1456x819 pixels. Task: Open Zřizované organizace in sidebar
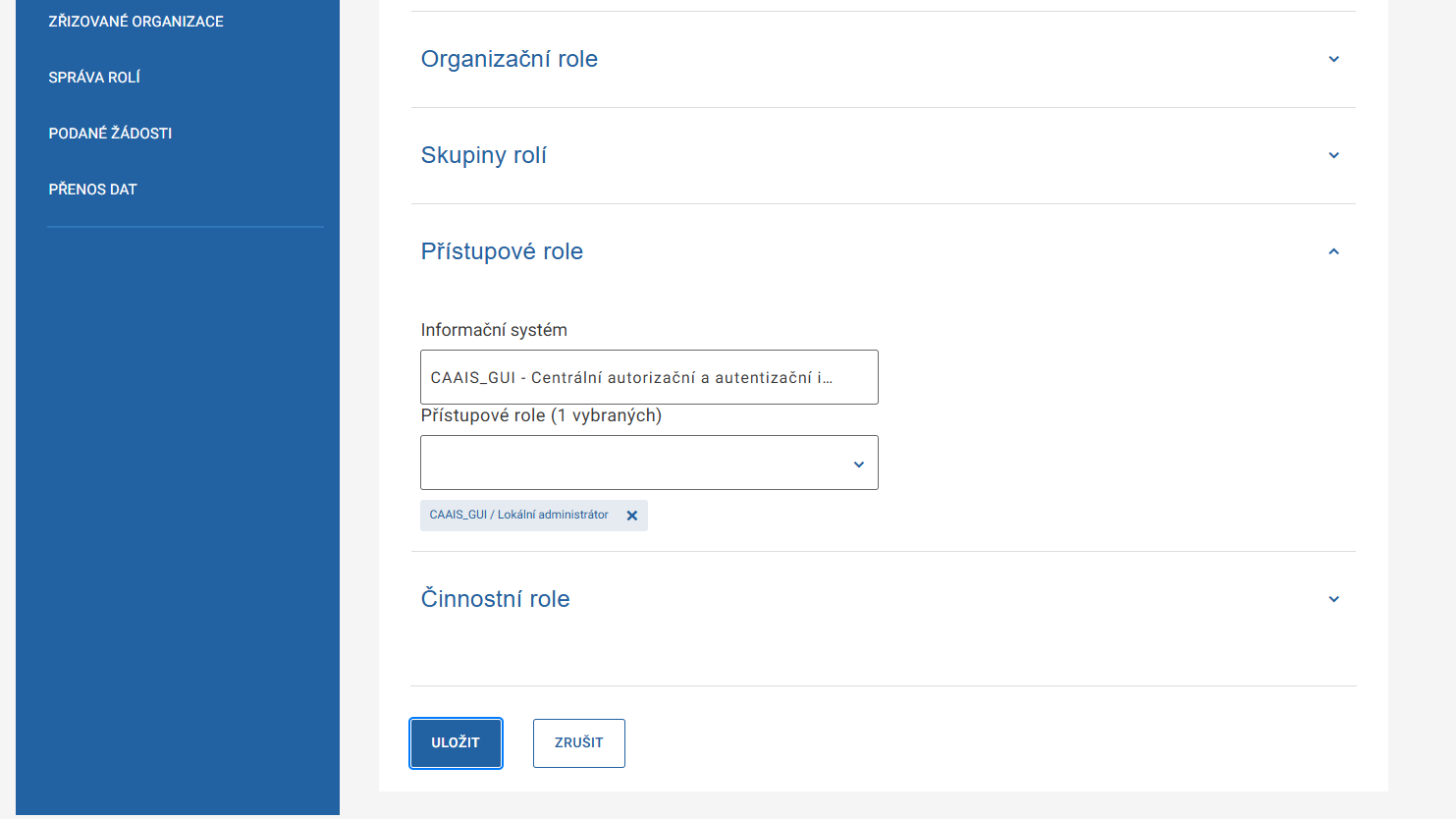pyautogui.click(x=136, y=22)
